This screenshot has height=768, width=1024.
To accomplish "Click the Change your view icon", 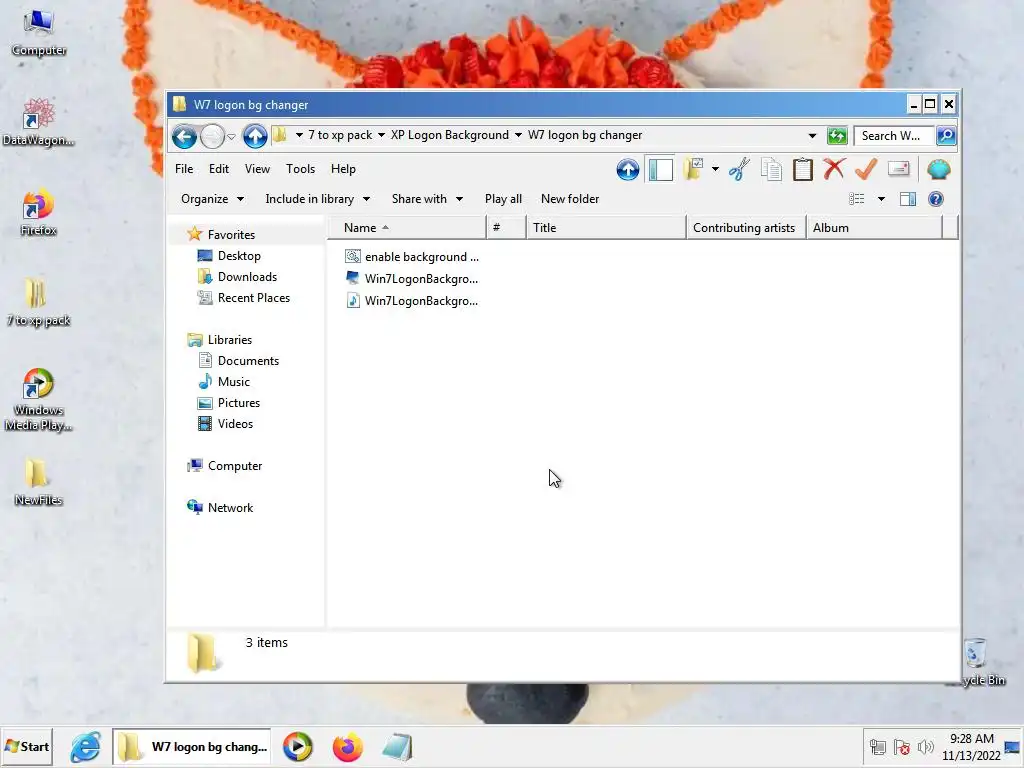I will 857,199.
